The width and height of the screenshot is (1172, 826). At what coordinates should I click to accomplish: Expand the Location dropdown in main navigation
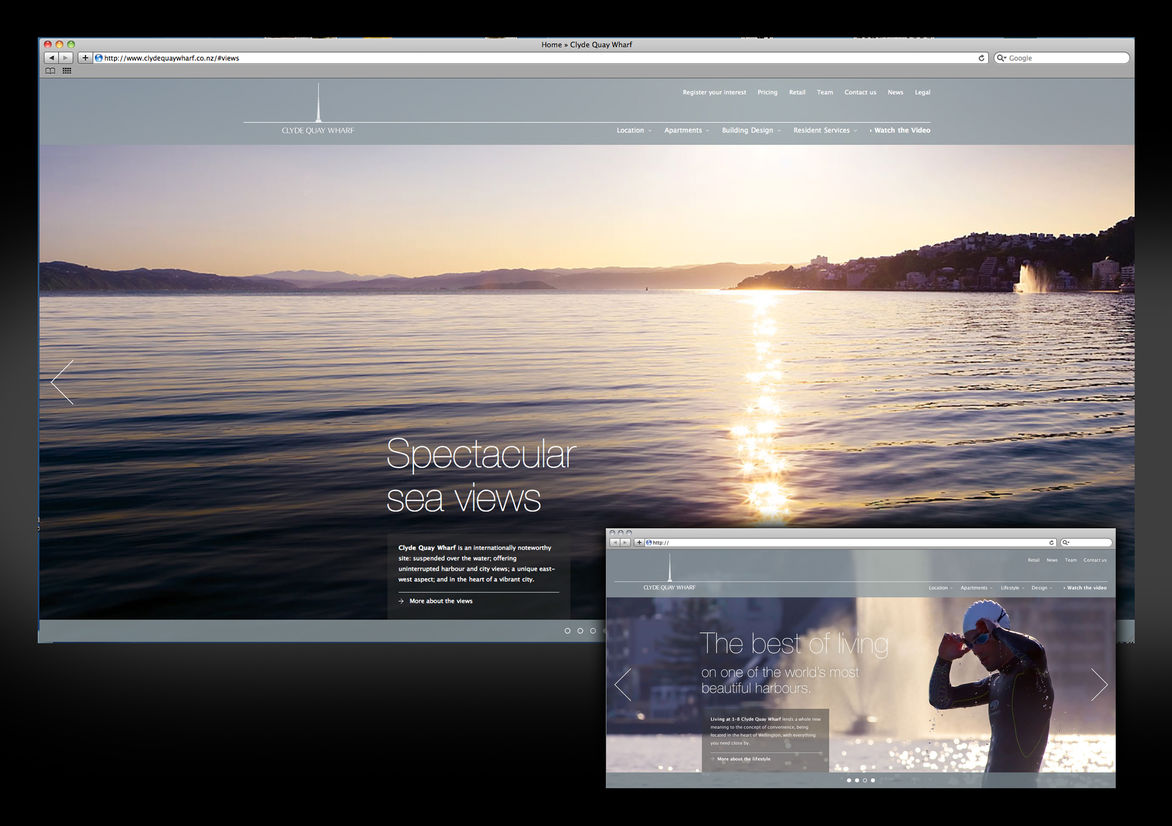pyautogui.click(x=633, y=131)
